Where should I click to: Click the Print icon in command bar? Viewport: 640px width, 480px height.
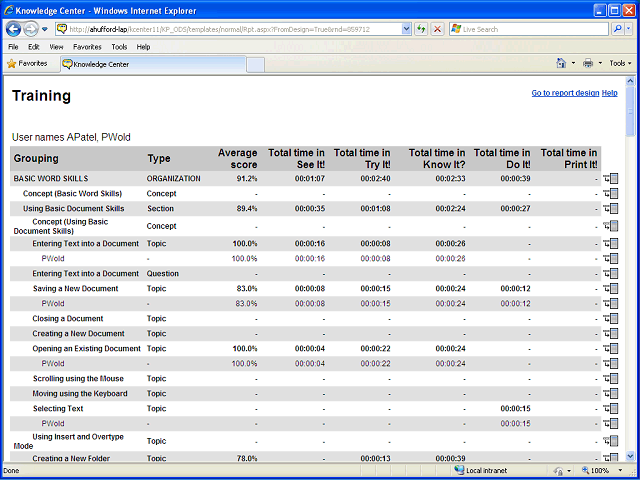coord(588,63)
